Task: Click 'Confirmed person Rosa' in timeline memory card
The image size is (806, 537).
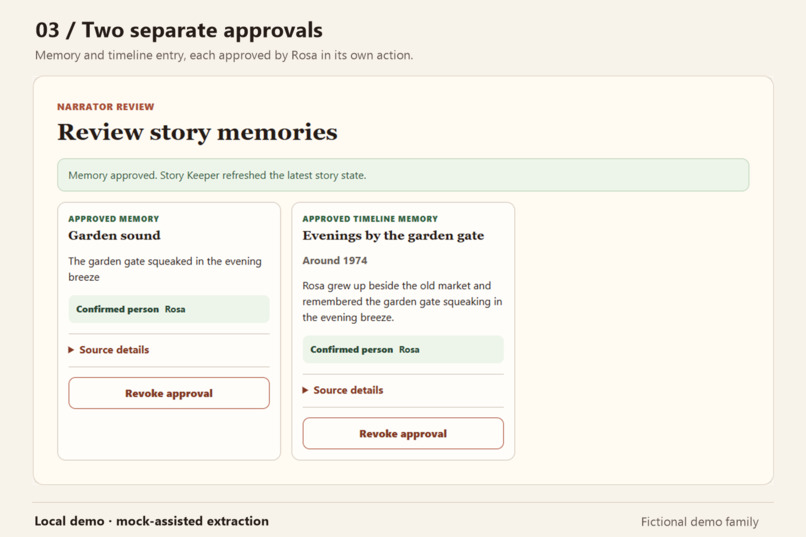Action: click(403, 349)
